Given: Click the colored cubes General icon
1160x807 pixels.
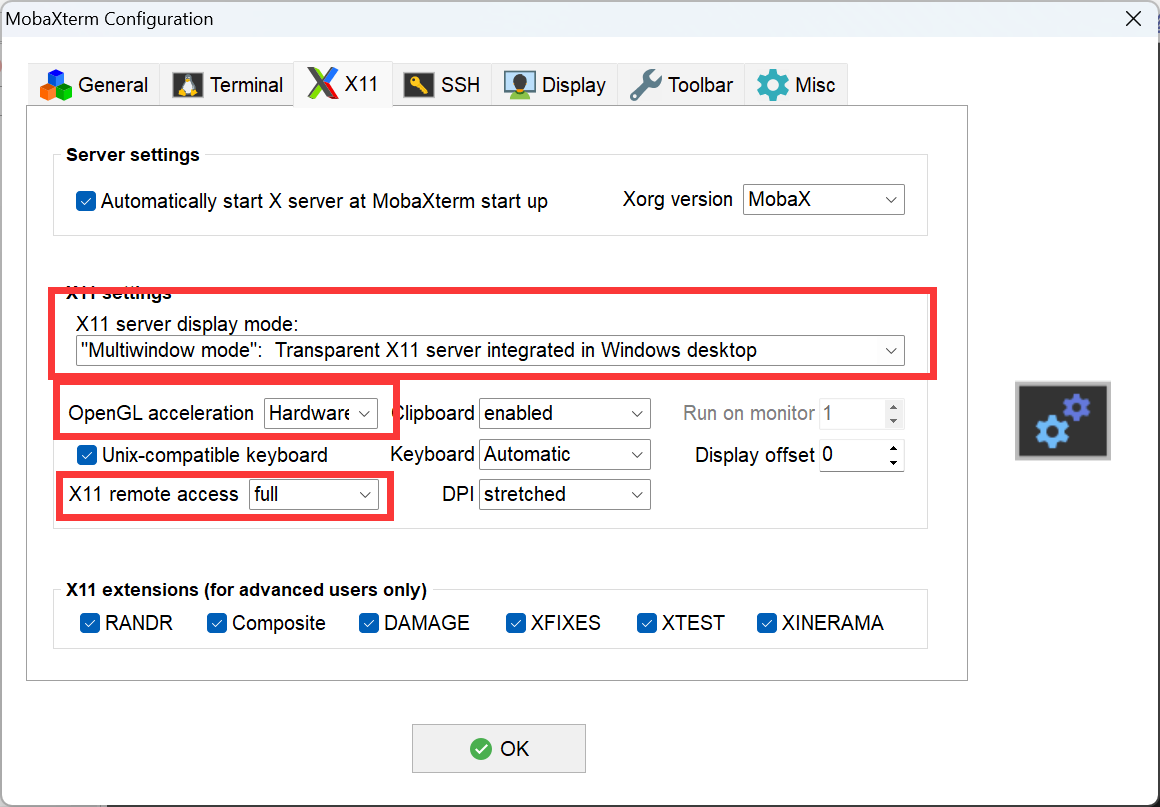Looking at the screenshot, I should coord(56,85).
